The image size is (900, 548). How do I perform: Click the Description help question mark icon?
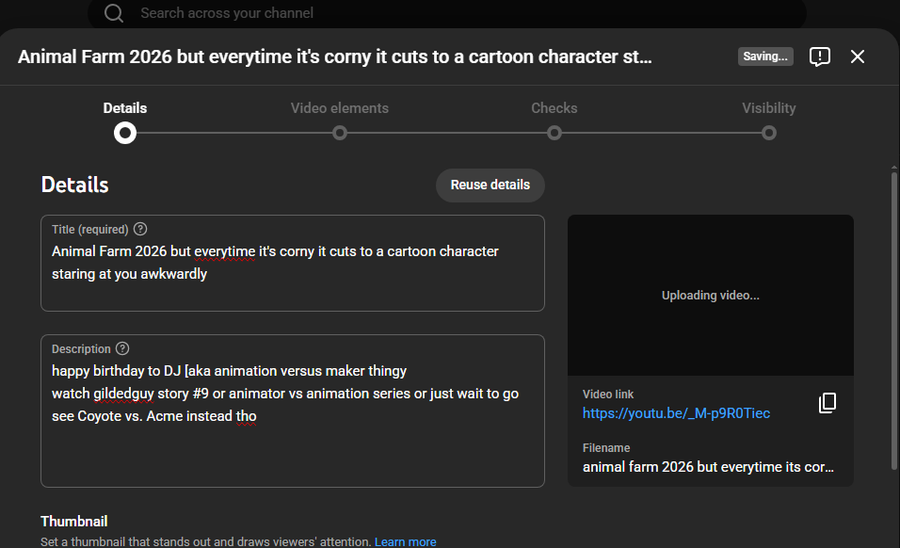point(122,349)
